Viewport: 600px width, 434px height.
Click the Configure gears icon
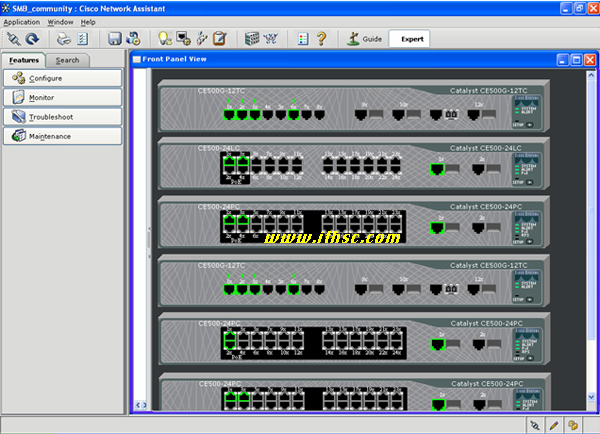coord(18,78)
